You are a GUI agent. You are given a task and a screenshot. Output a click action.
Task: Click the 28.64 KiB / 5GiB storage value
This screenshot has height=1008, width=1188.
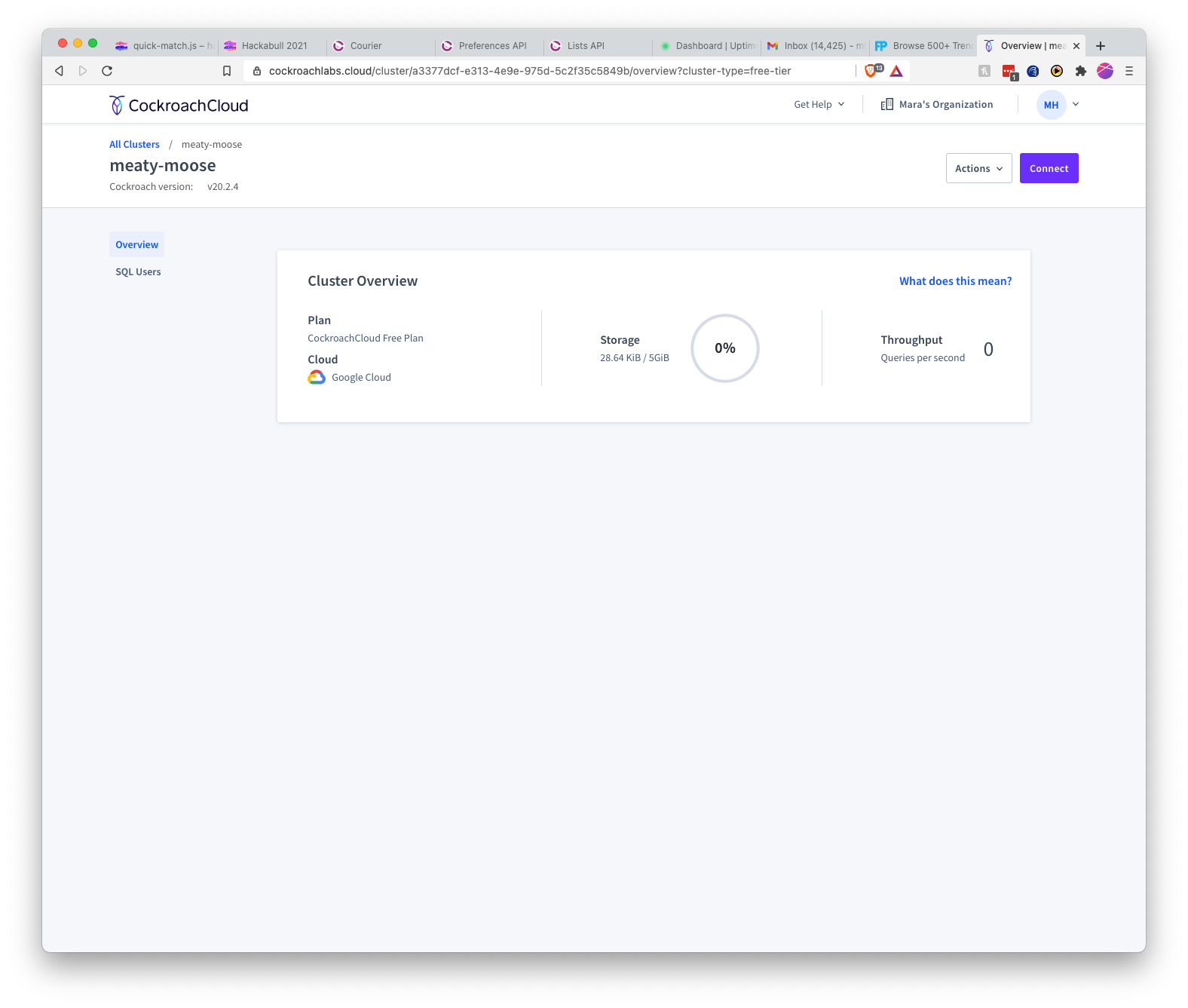coord(635,358)
